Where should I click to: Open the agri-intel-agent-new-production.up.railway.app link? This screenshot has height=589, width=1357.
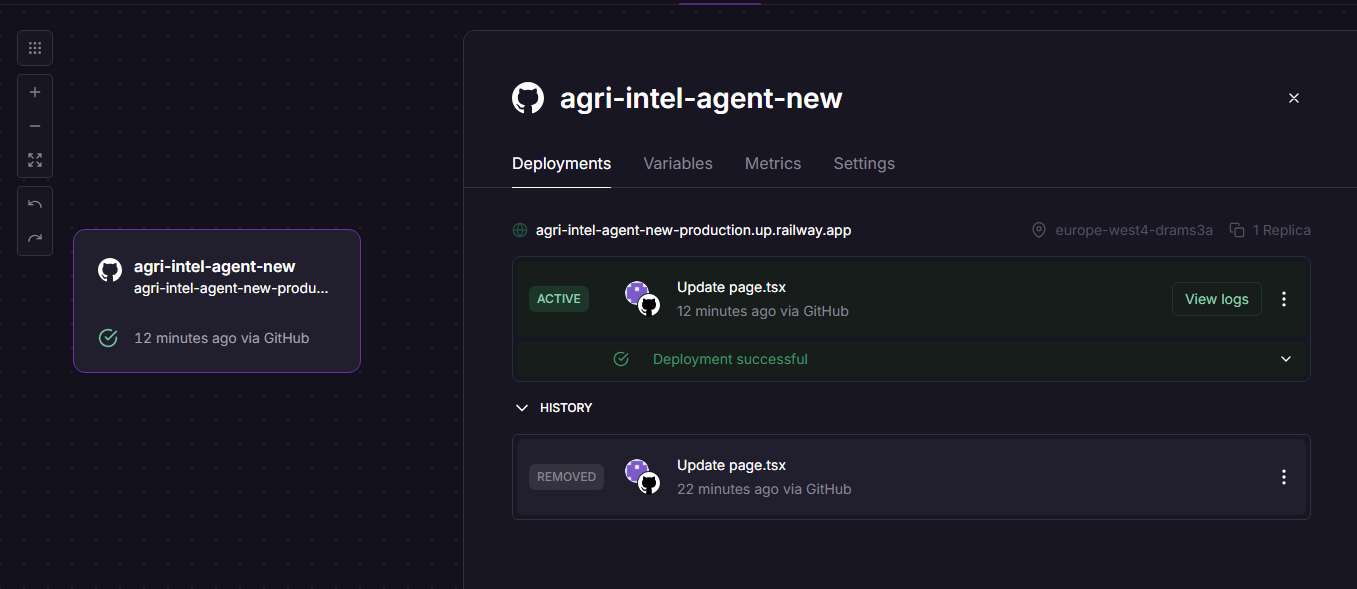pyautogui.click(x=694, y=230)
